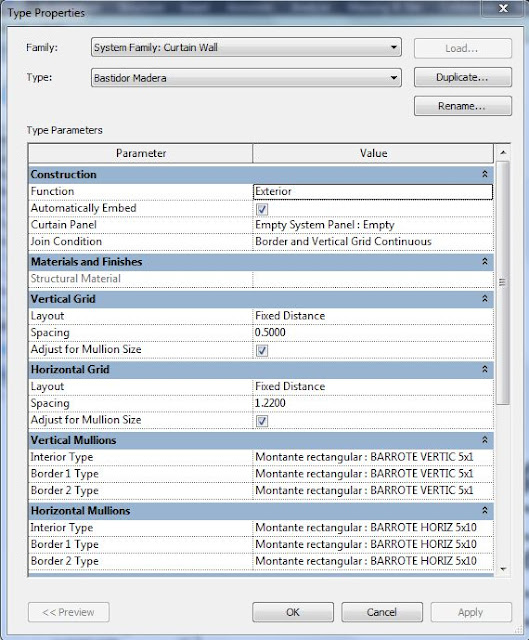Confirm with the OK button
The height and width of the screenshot is (640, 529).
293,612
